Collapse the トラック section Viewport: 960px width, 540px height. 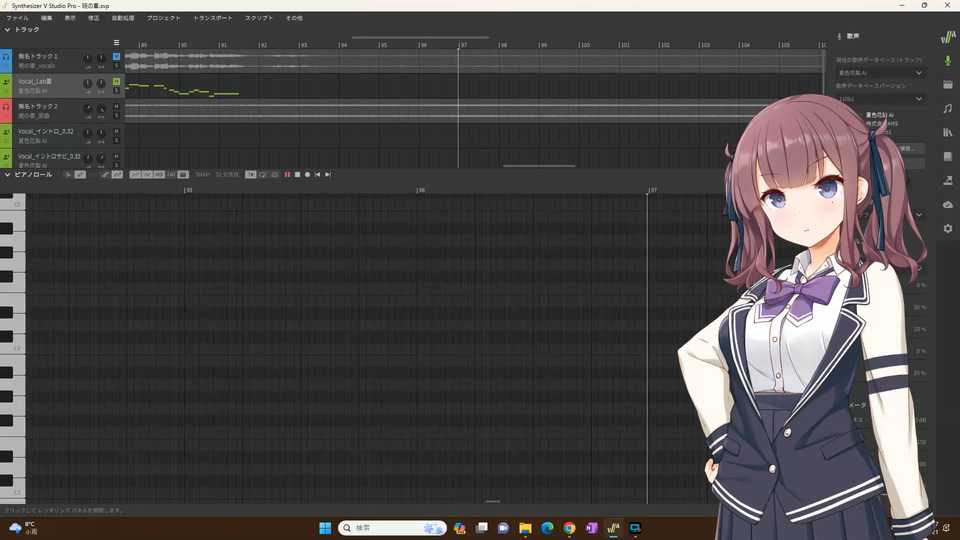point(7,29)
